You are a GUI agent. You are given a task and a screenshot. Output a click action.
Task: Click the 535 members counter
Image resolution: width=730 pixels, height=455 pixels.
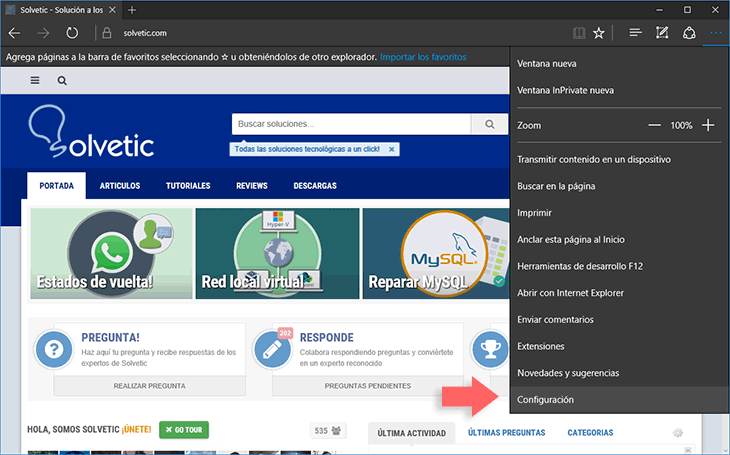point(328,431)
